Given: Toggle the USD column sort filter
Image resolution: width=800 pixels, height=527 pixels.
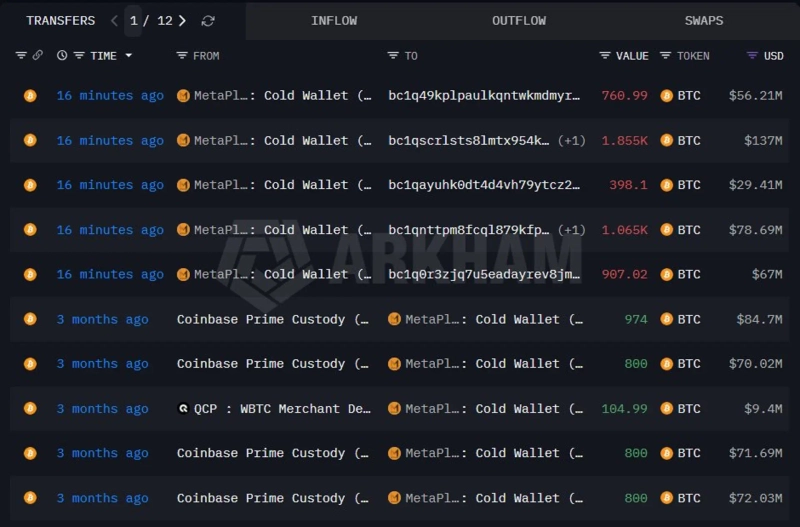Looking at the screenshot, I should point(752,56).
